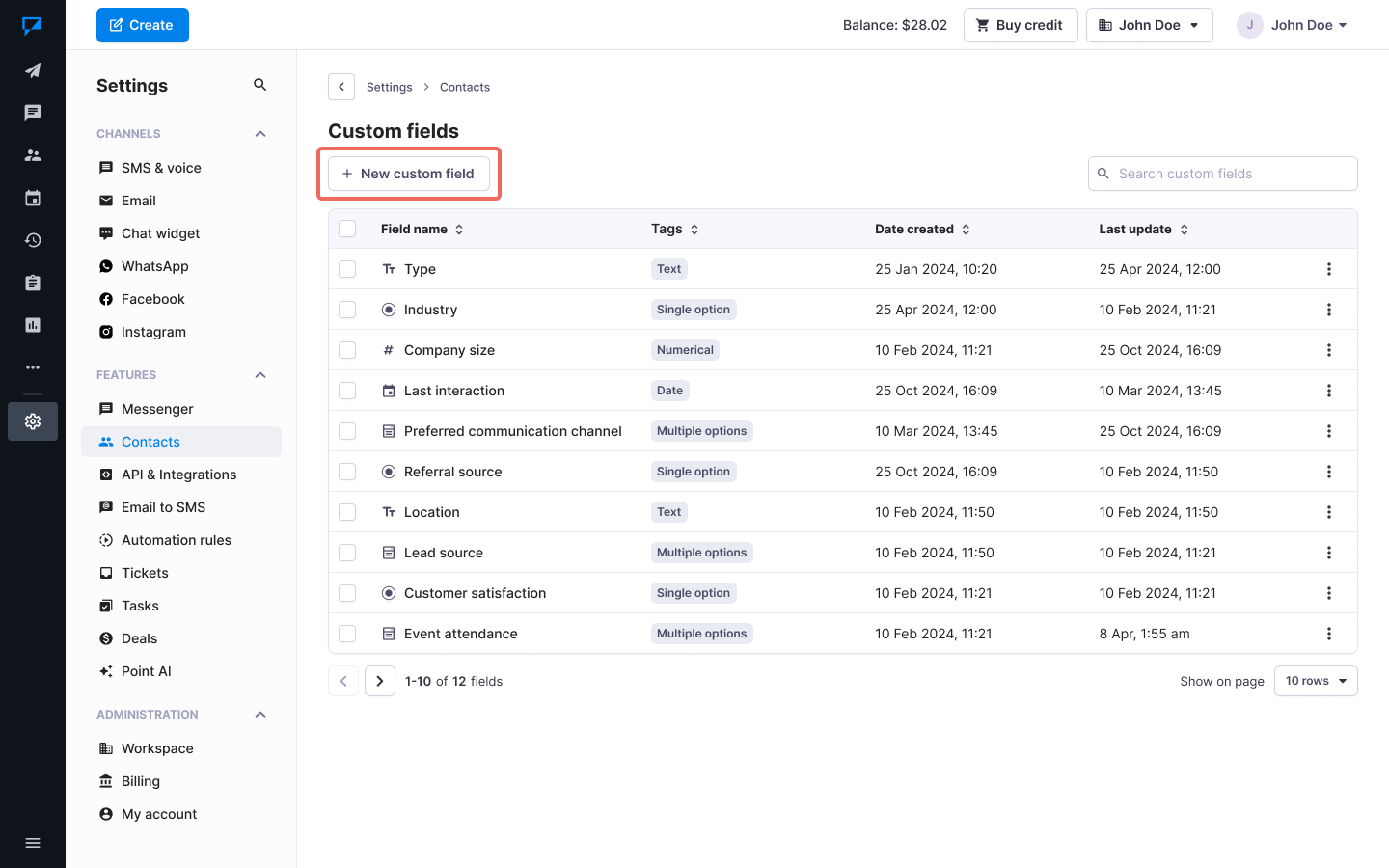Click the settings search magnifier icon
Screen dimensions: 1389x868
pos(259,85)
